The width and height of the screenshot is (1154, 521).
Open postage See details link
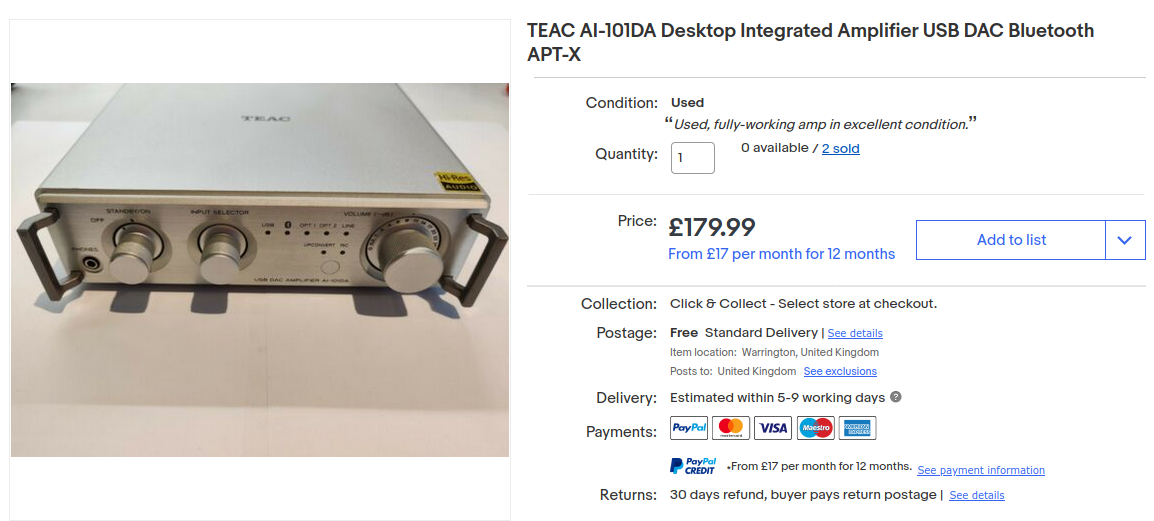click(x=854, y=333)
